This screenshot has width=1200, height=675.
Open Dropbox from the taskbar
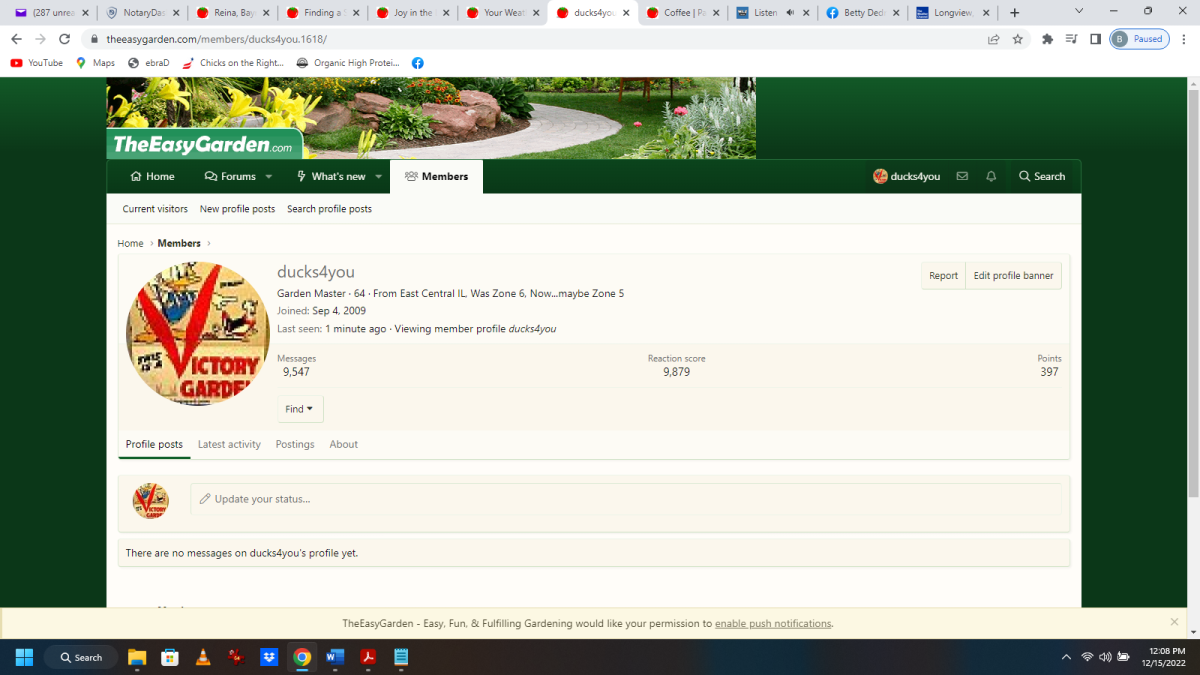(269, 657)
